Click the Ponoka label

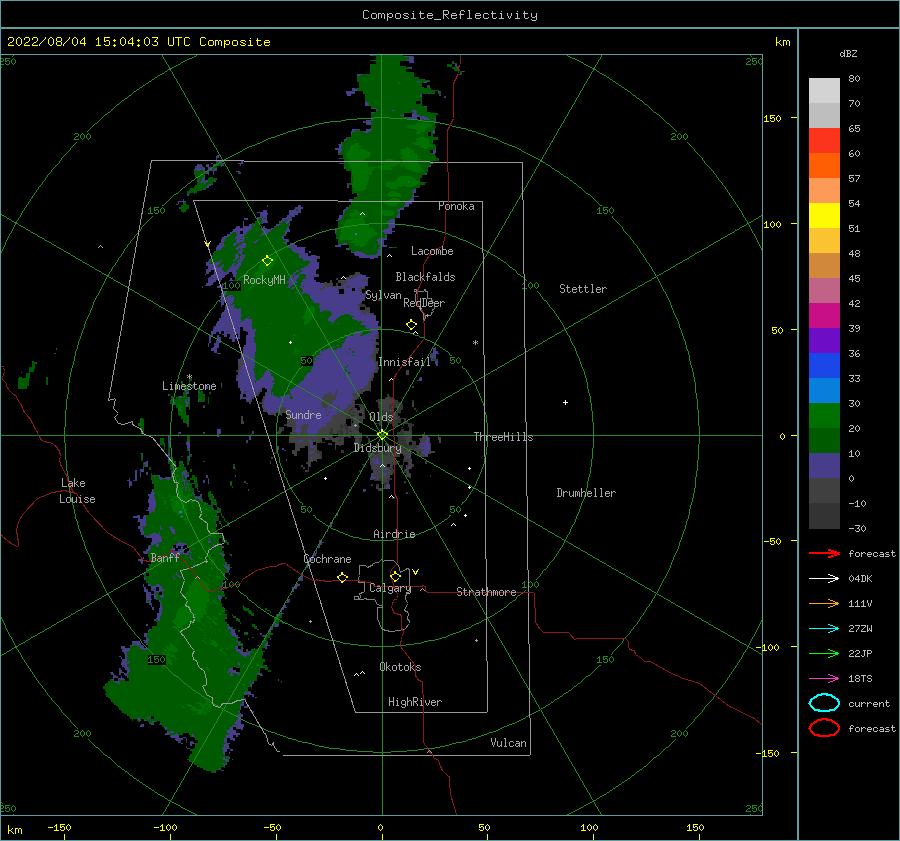[456, 206]
